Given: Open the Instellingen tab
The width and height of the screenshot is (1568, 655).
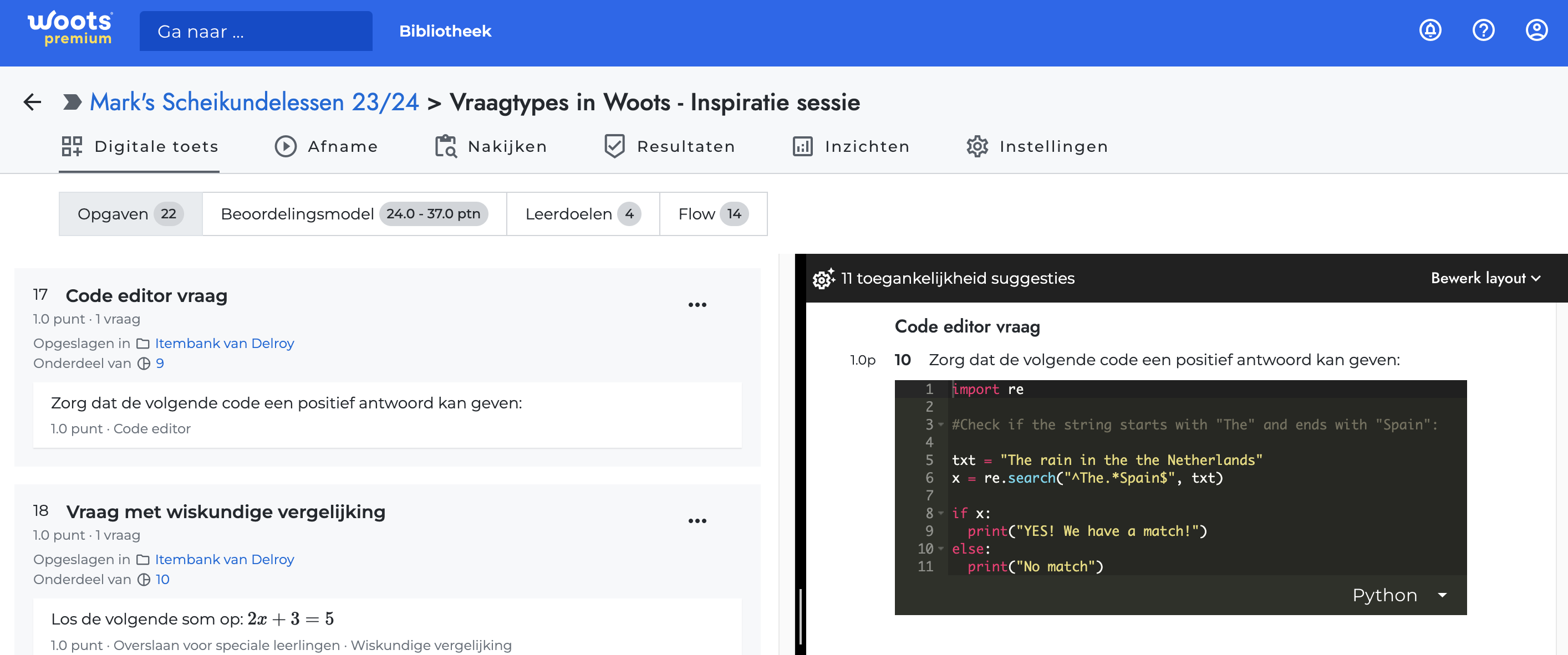Looking at the screenshot, I should 1037,146.
